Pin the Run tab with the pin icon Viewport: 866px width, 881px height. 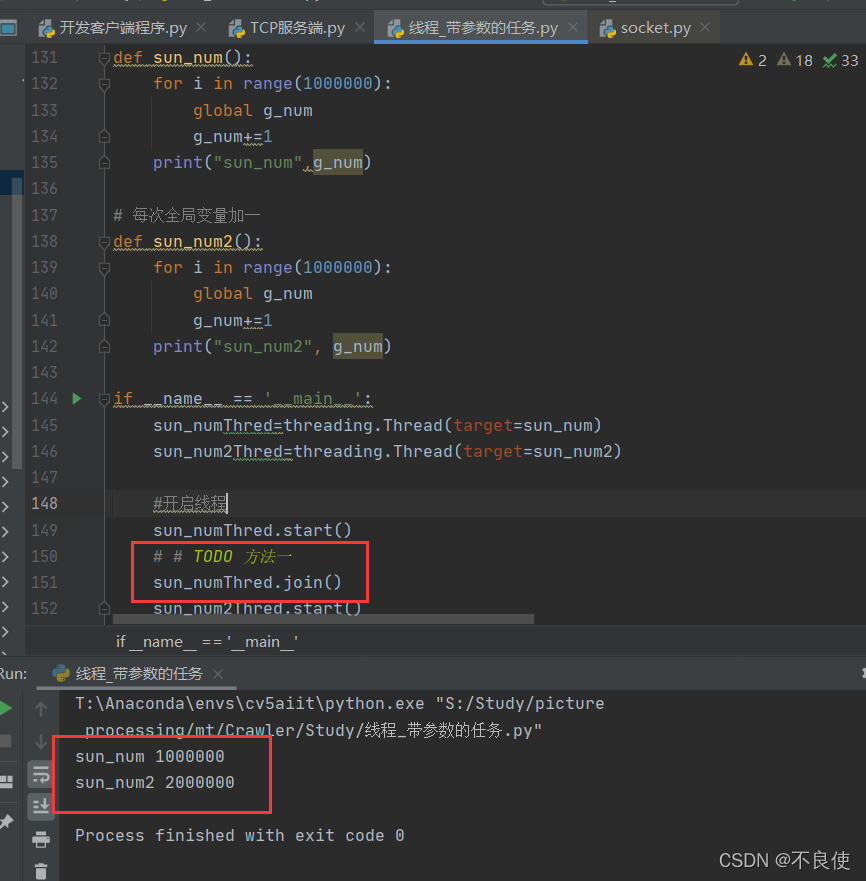pyautogui.click(x=6, y=821)
